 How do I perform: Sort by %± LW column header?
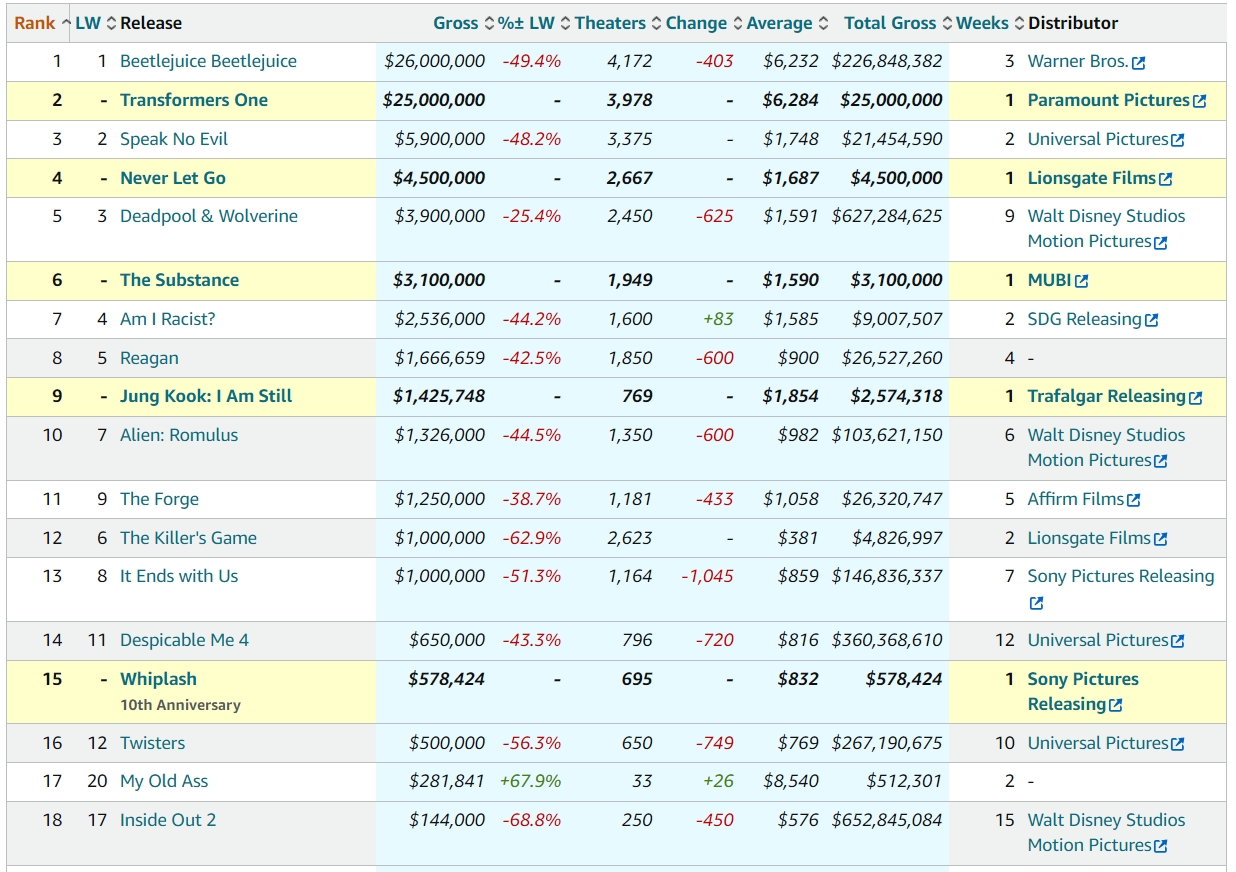tap(534, 23)
